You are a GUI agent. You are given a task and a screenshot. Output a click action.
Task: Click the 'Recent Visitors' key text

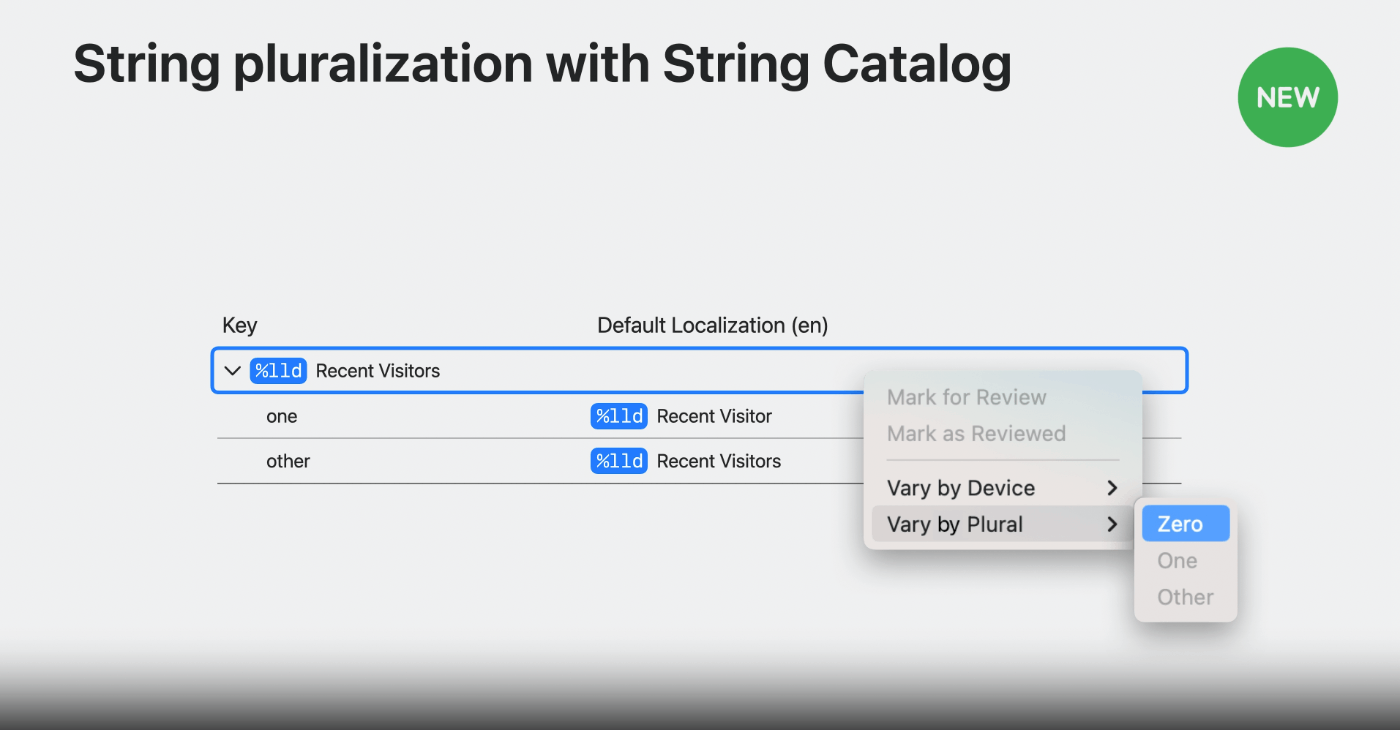(378, 371)
